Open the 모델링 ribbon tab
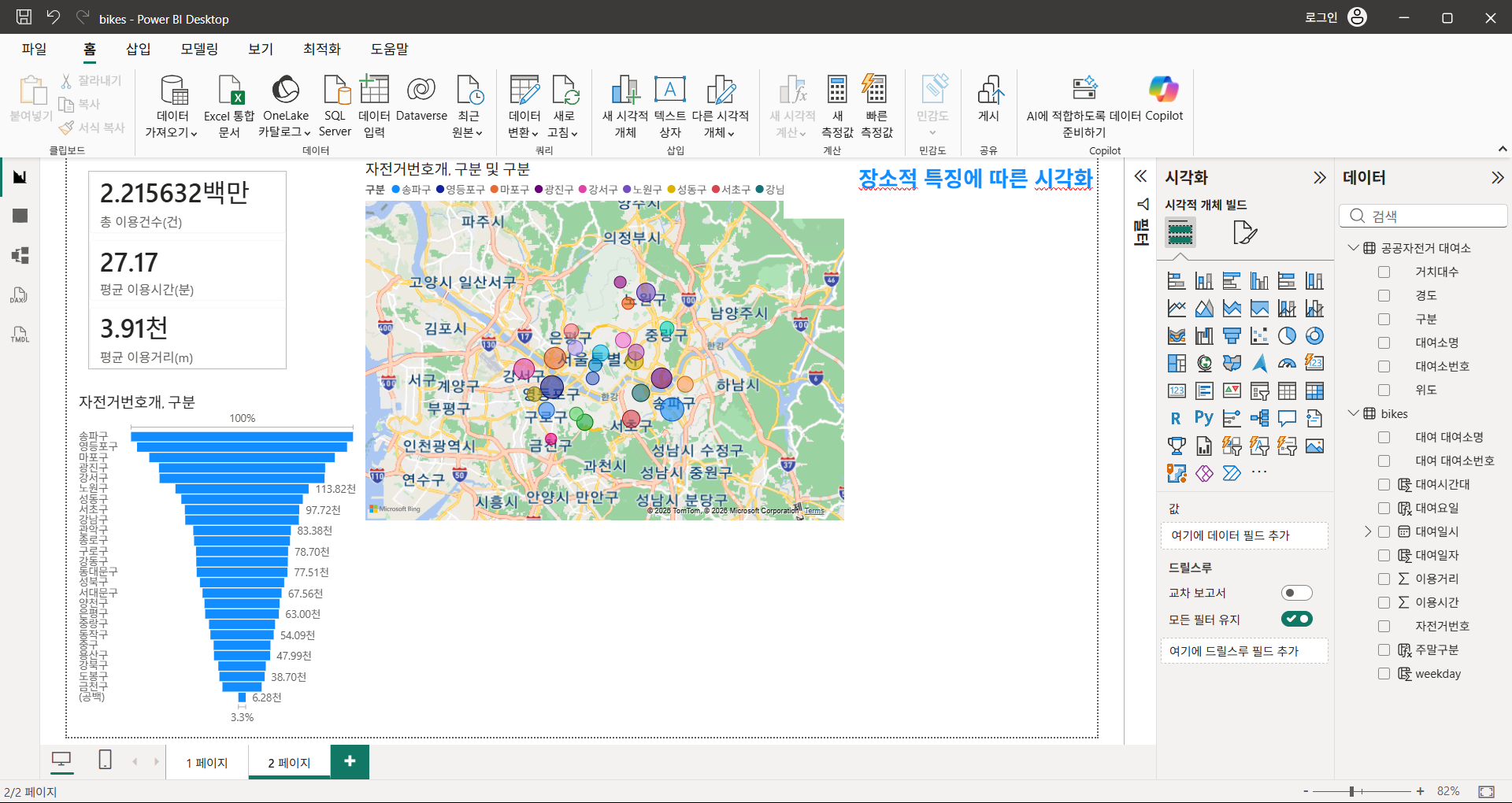Viewport: 1512px width, 803px height. click(199, 49)
